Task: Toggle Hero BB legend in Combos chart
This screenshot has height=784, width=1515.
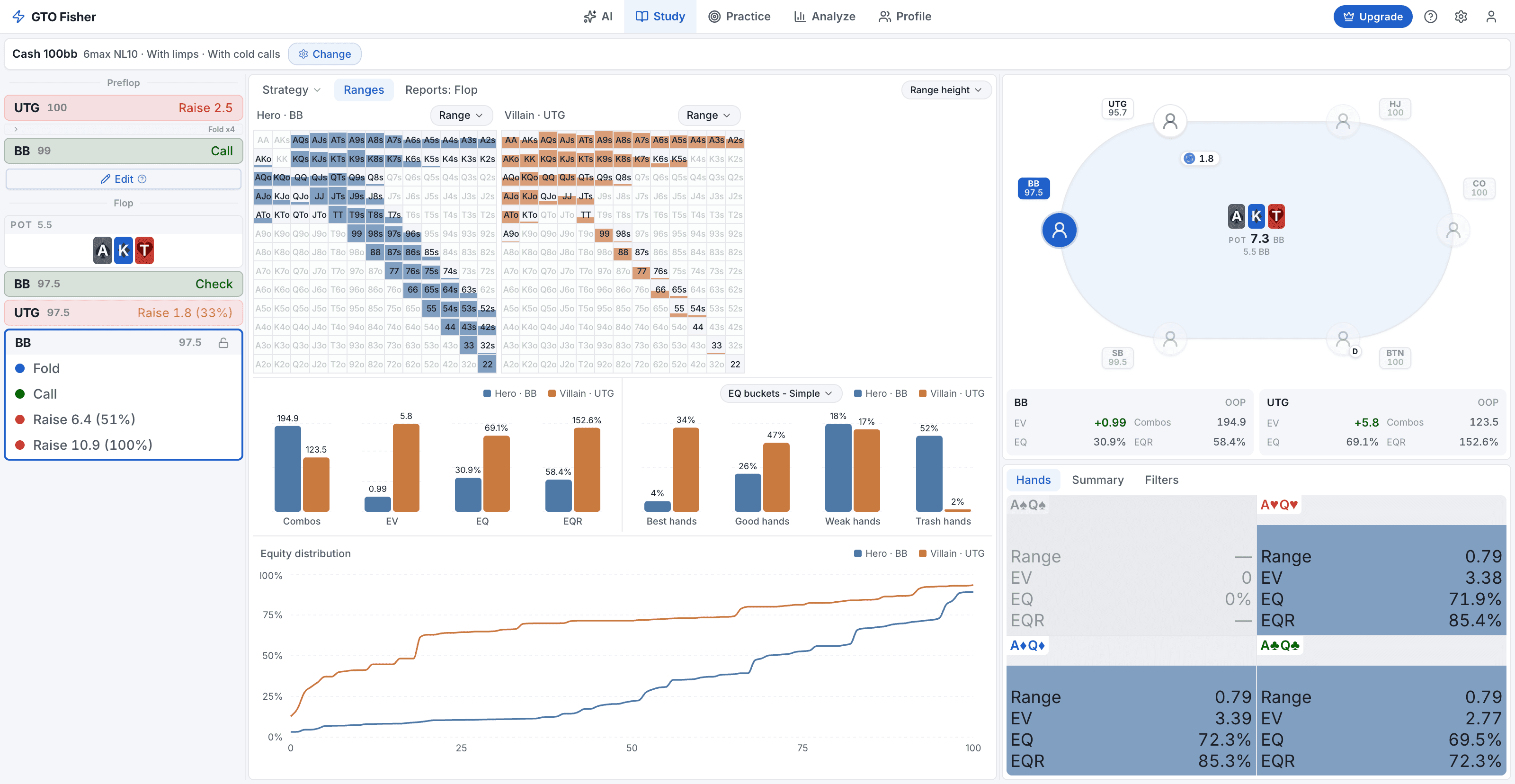Action: tap(509, 393)
